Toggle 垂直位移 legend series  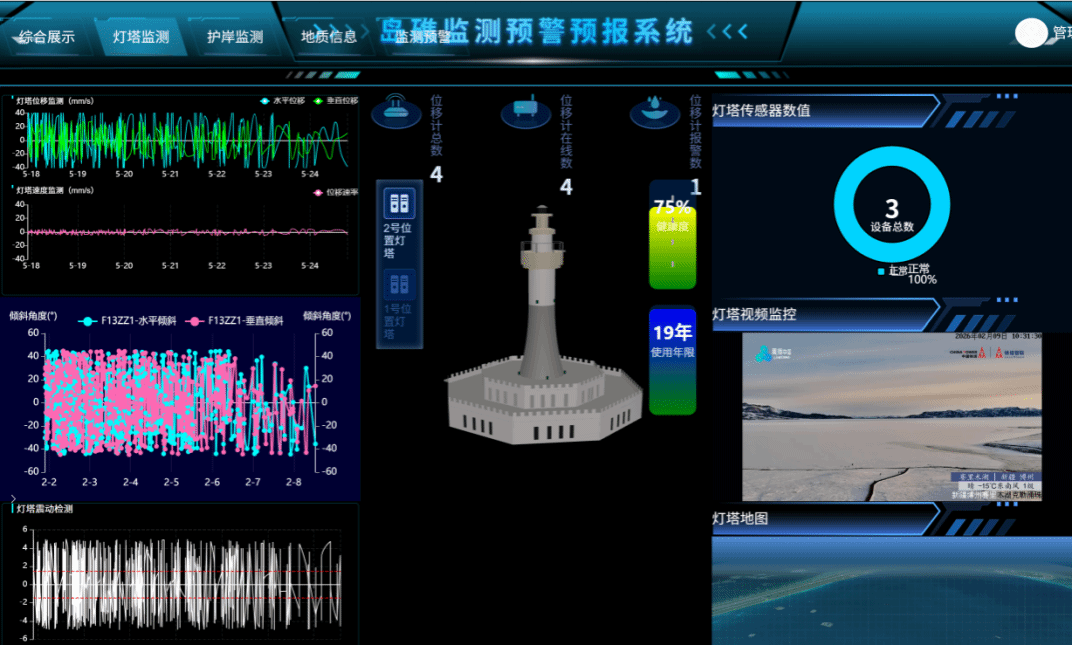point(335,101)
